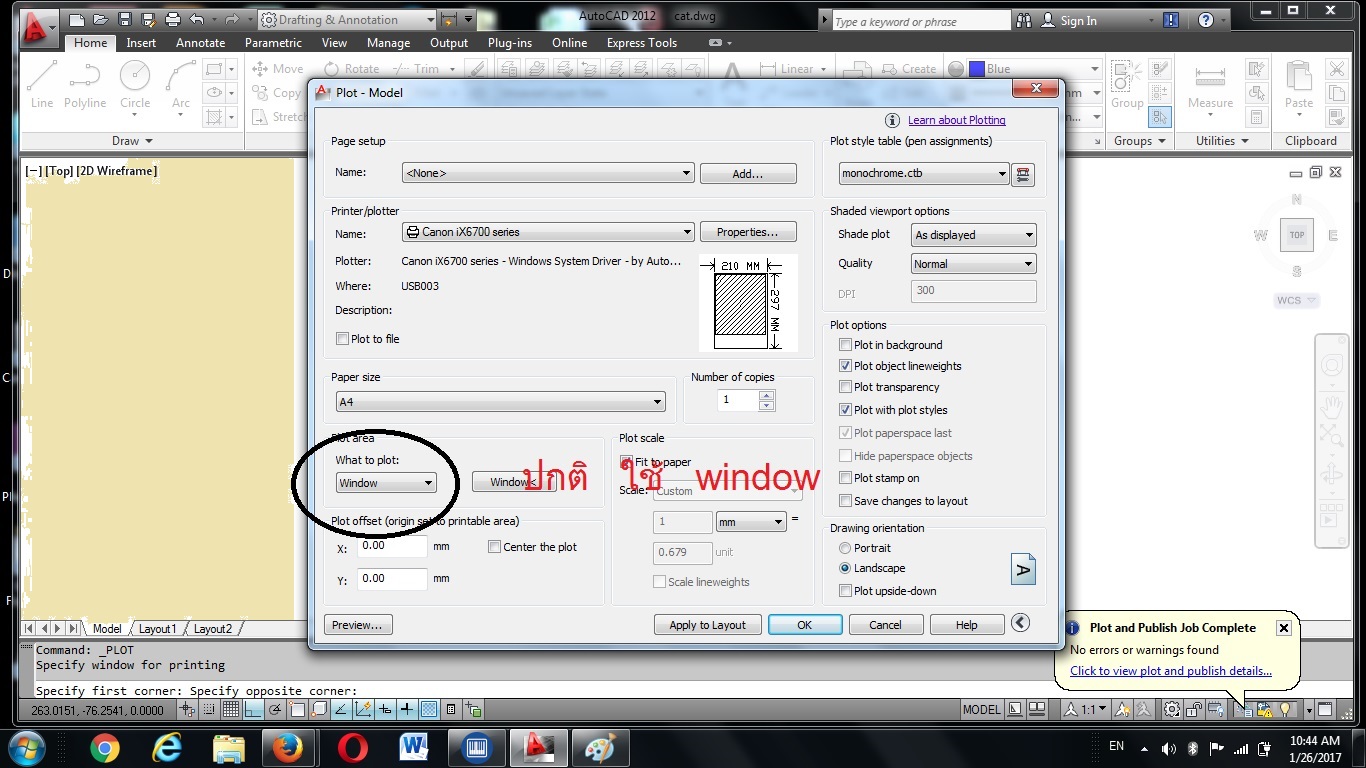Screen dimensions: 1366x768
Task: Open the monochrome.ctb plot style dropdown
Action: click(924, 174)
